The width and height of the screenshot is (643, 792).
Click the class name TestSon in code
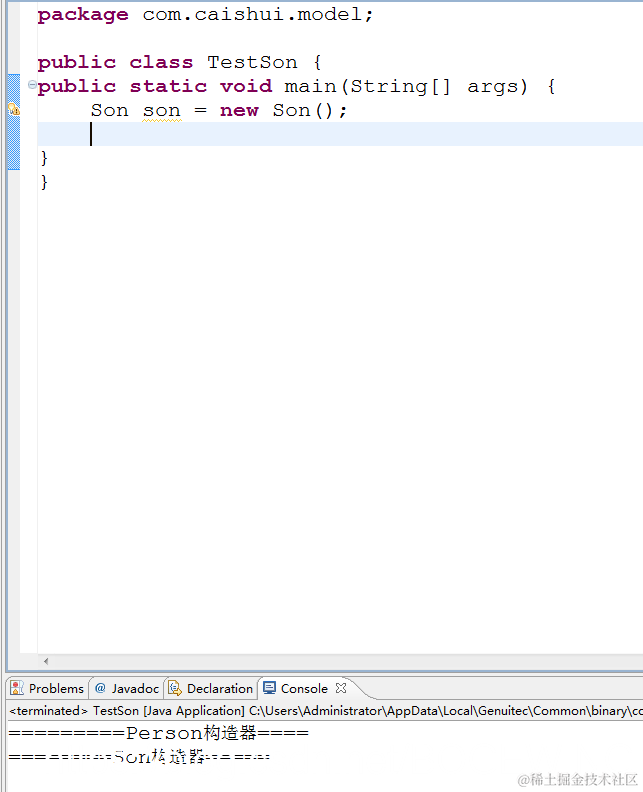click(253, 62)
